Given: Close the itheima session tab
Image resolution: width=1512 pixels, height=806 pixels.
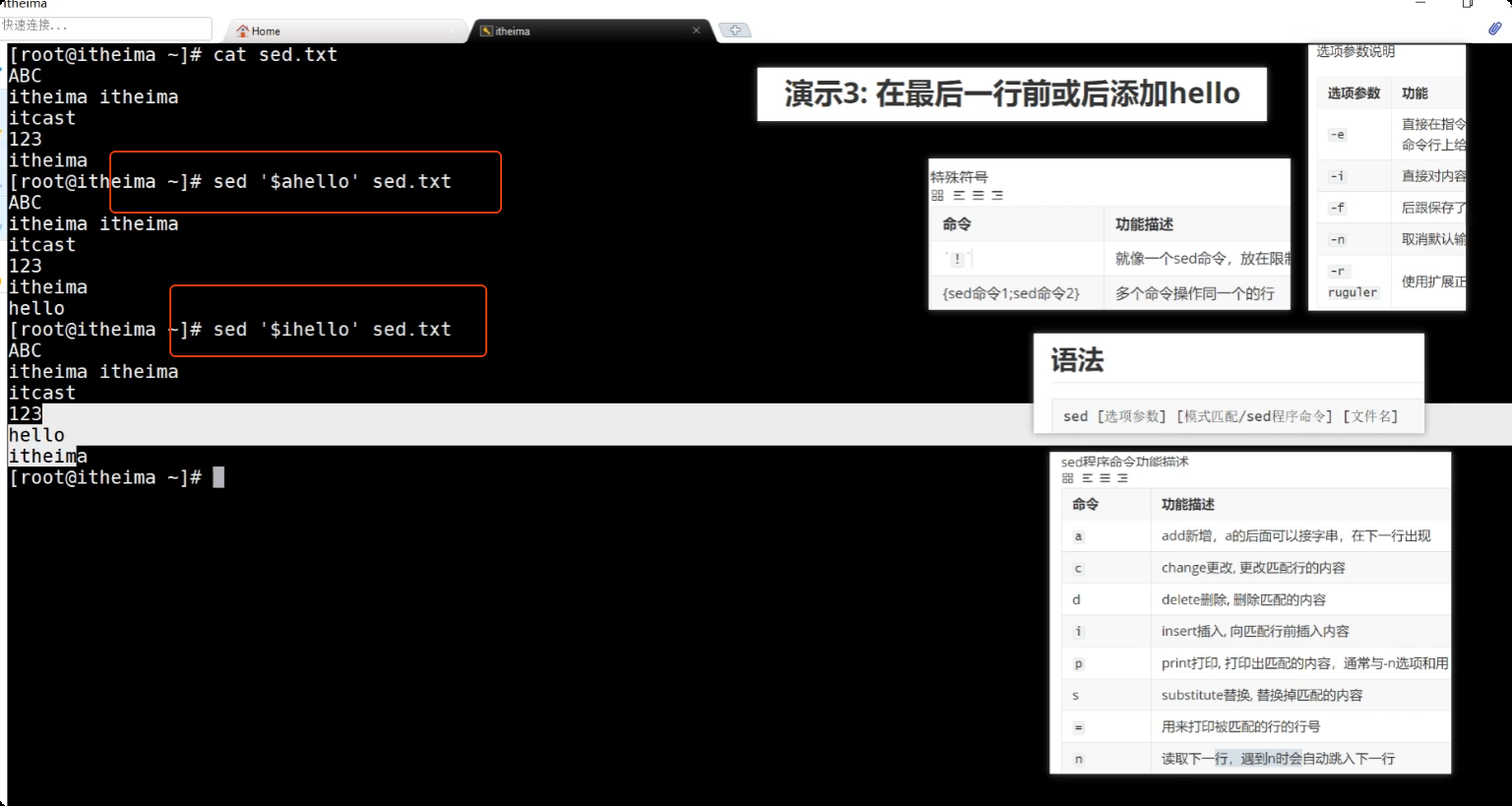Looking at the screenshot, I should 696,31.
